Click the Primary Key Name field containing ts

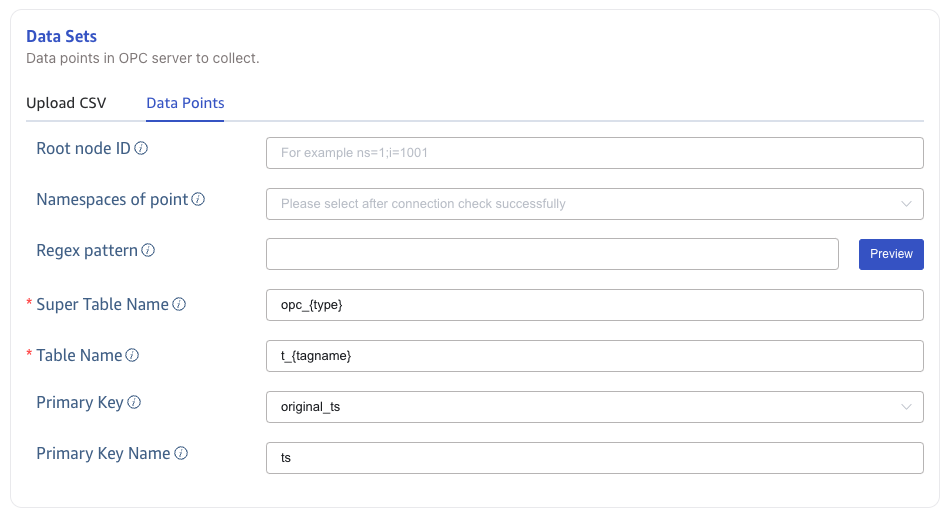tap(594, 458)
